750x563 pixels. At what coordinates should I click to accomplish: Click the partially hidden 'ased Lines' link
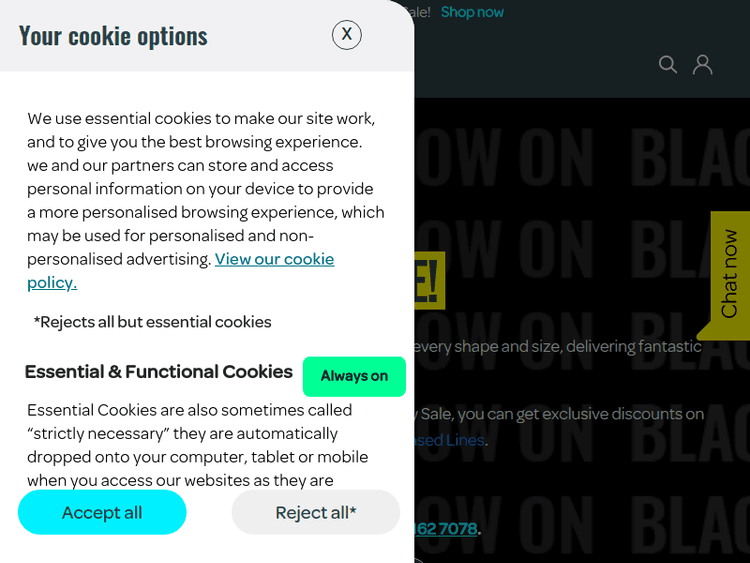450,440
